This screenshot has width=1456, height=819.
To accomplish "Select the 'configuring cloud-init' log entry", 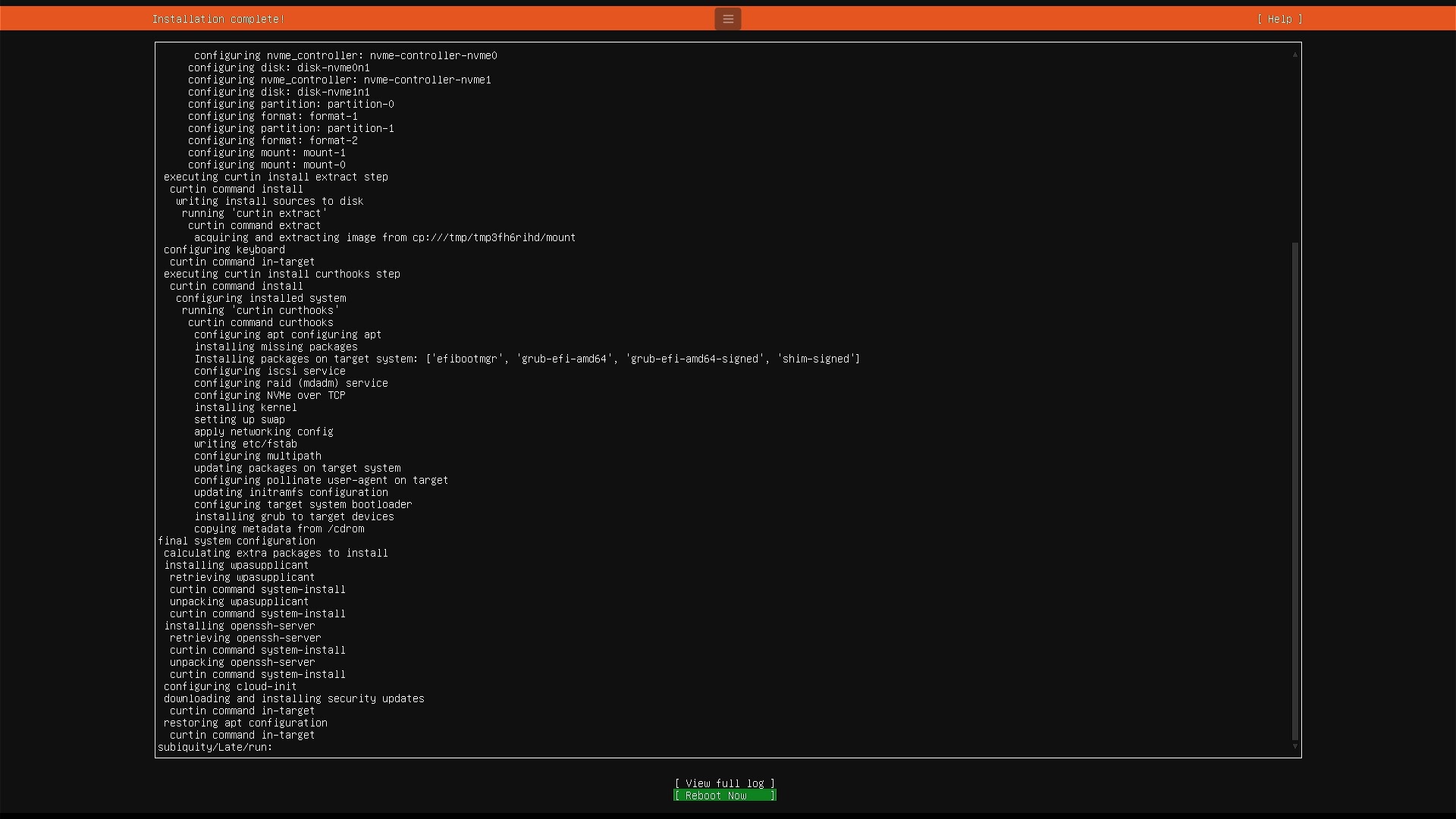I will (x=230, y=686).
